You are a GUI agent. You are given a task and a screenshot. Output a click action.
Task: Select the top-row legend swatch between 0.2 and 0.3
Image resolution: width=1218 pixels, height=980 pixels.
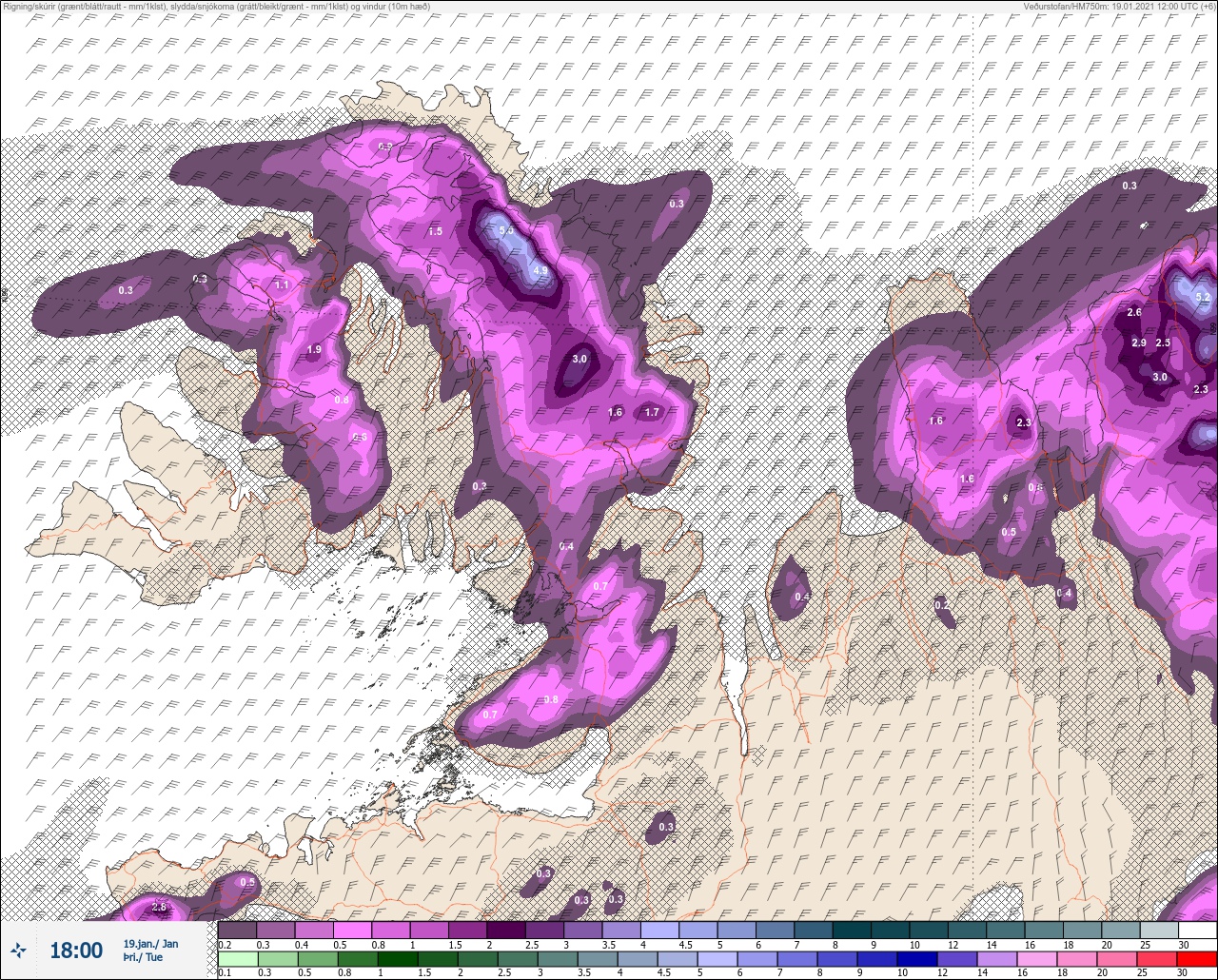pos(238,930)
